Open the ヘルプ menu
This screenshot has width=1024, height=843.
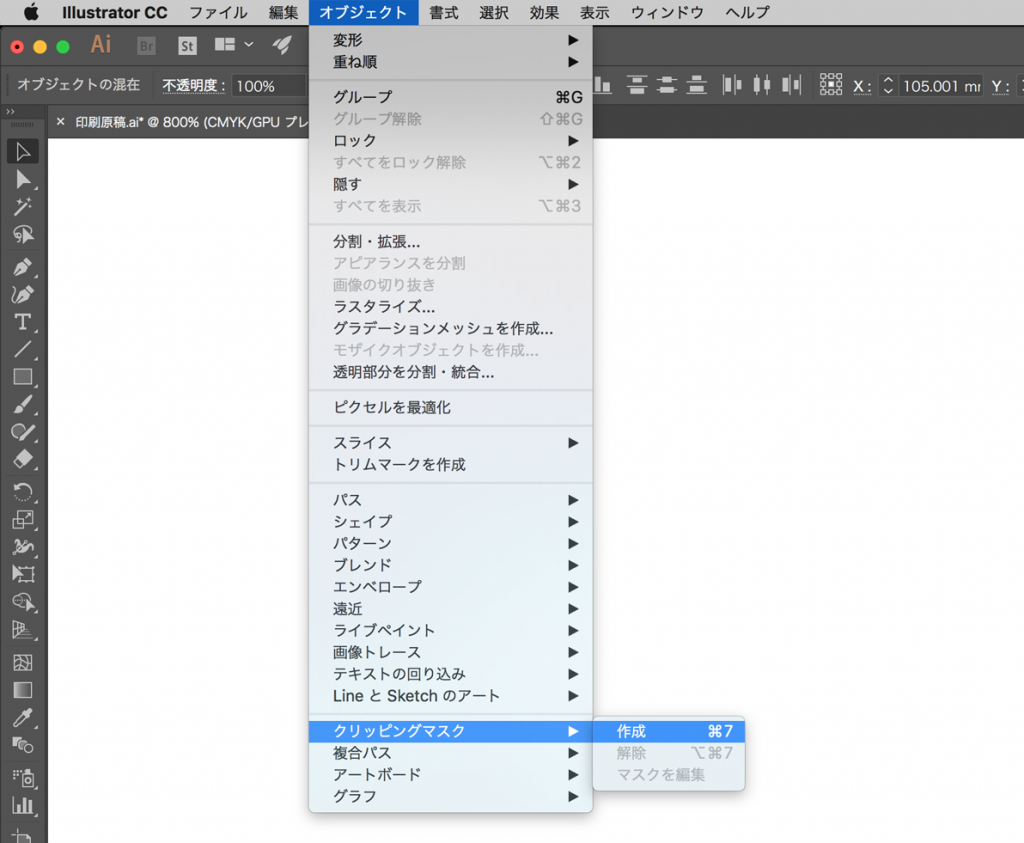[747, 12]
